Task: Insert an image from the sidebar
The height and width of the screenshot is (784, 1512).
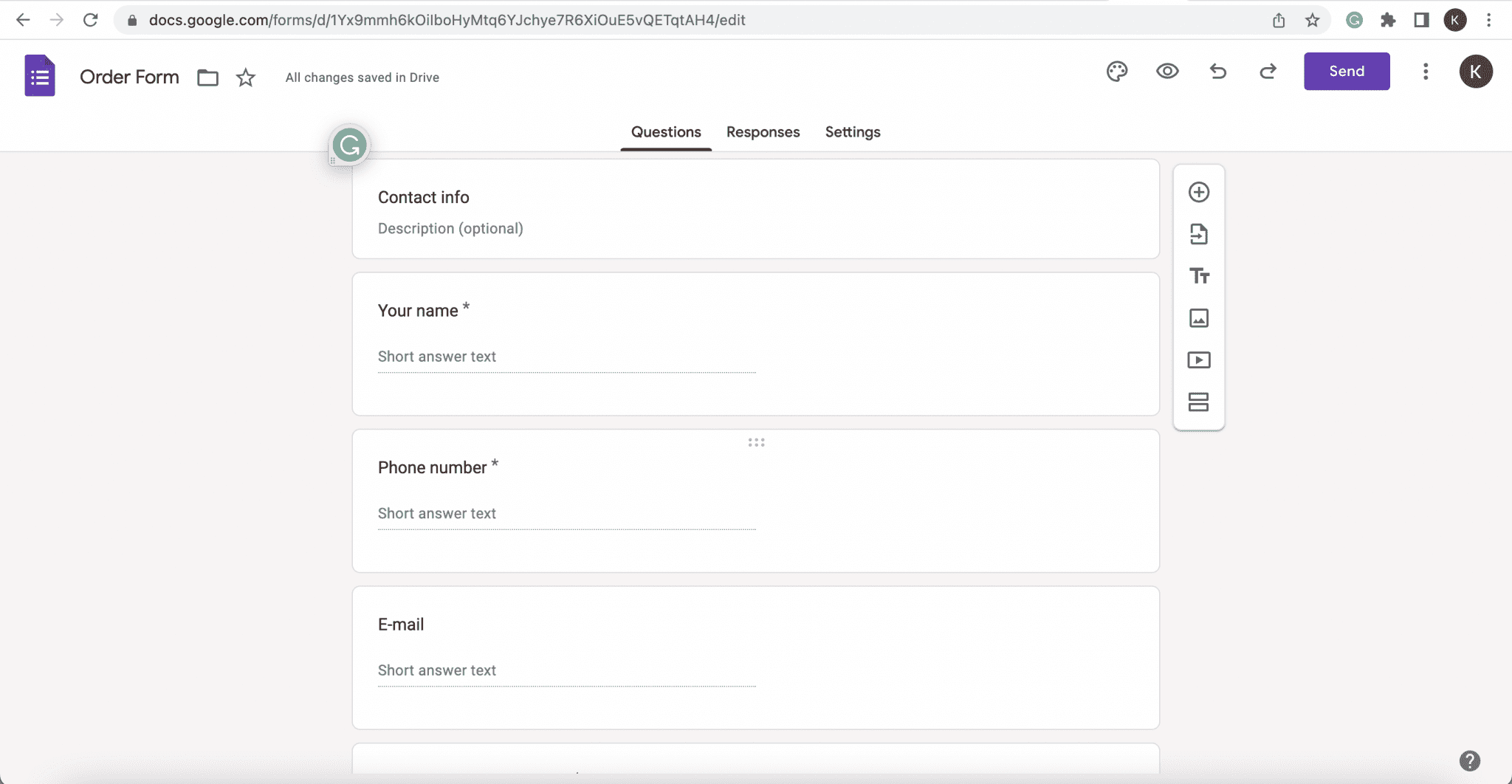Action: (1199, 318)
